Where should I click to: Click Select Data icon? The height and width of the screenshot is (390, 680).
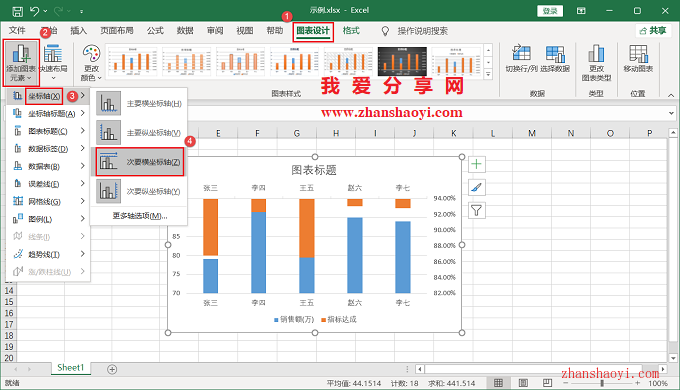(x=555, y=58)
